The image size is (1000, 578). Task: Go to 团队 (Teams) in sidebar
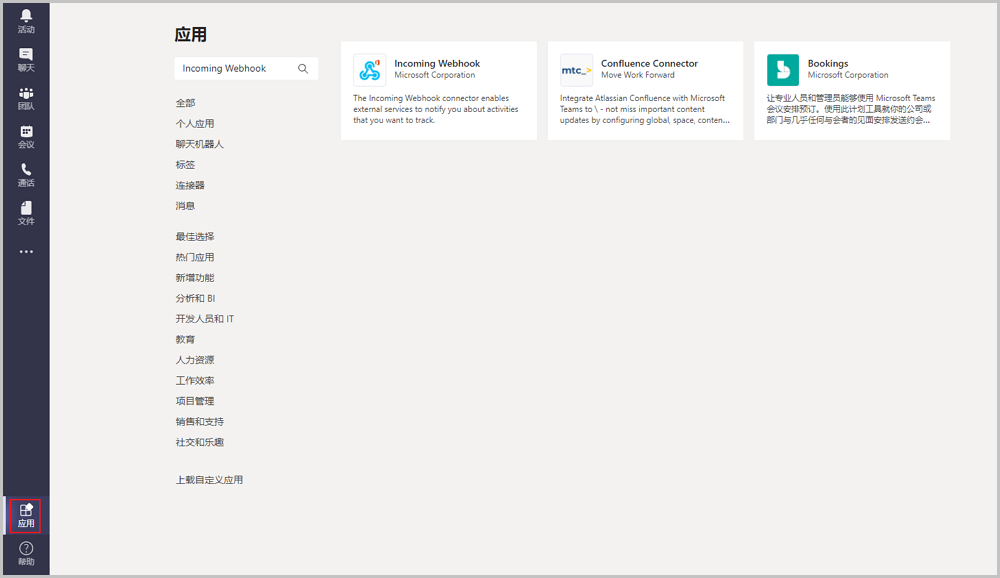pos(26,98)
